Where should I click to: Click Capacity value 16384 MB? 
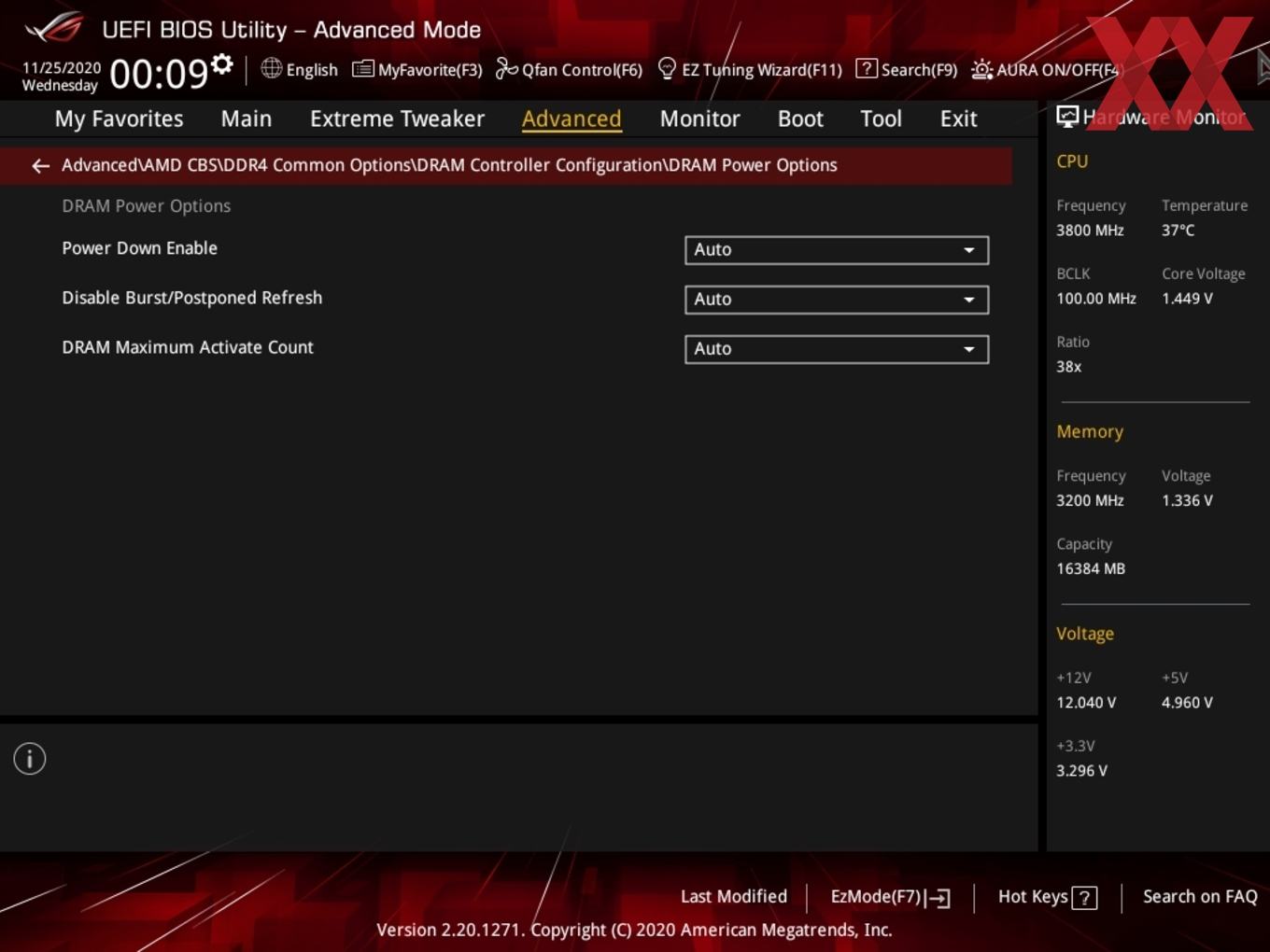[x=1090, y=568]
